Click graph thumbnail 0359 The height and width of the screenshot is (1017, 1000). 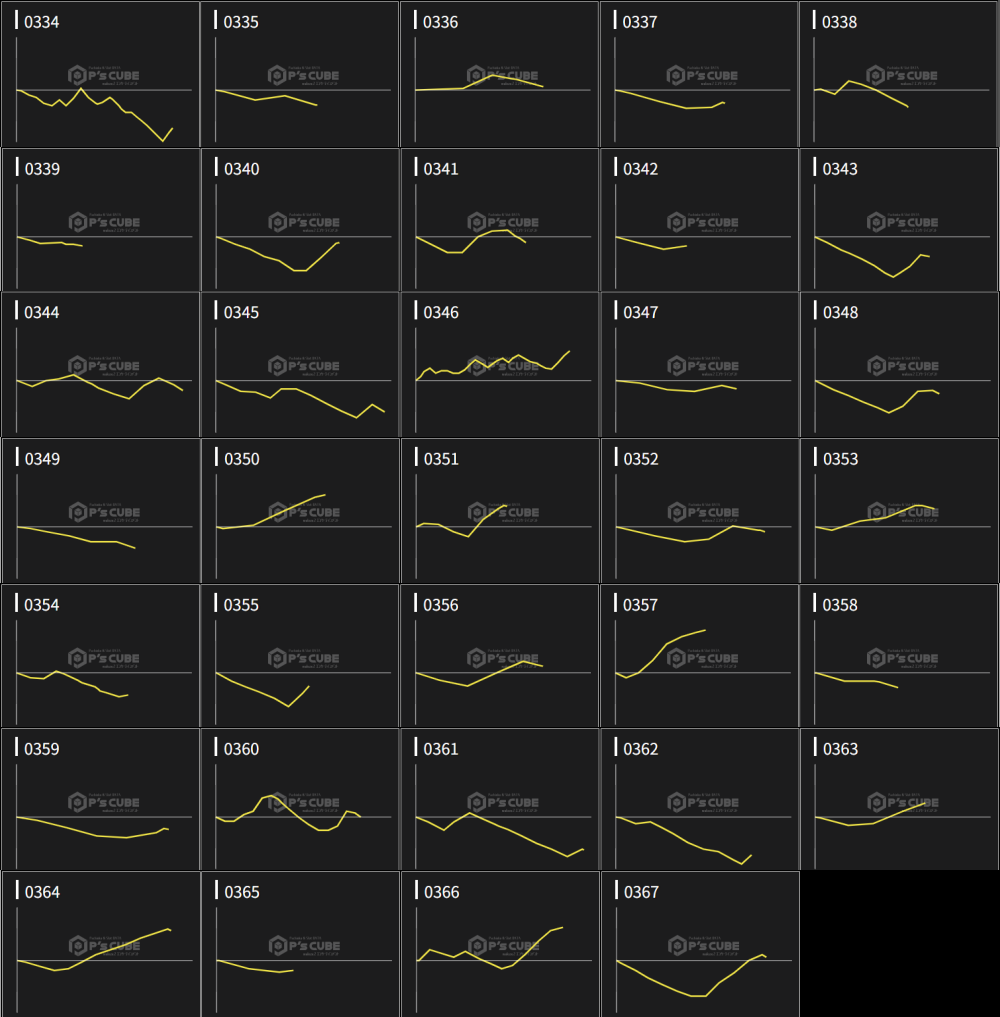(x=100, y=800)
